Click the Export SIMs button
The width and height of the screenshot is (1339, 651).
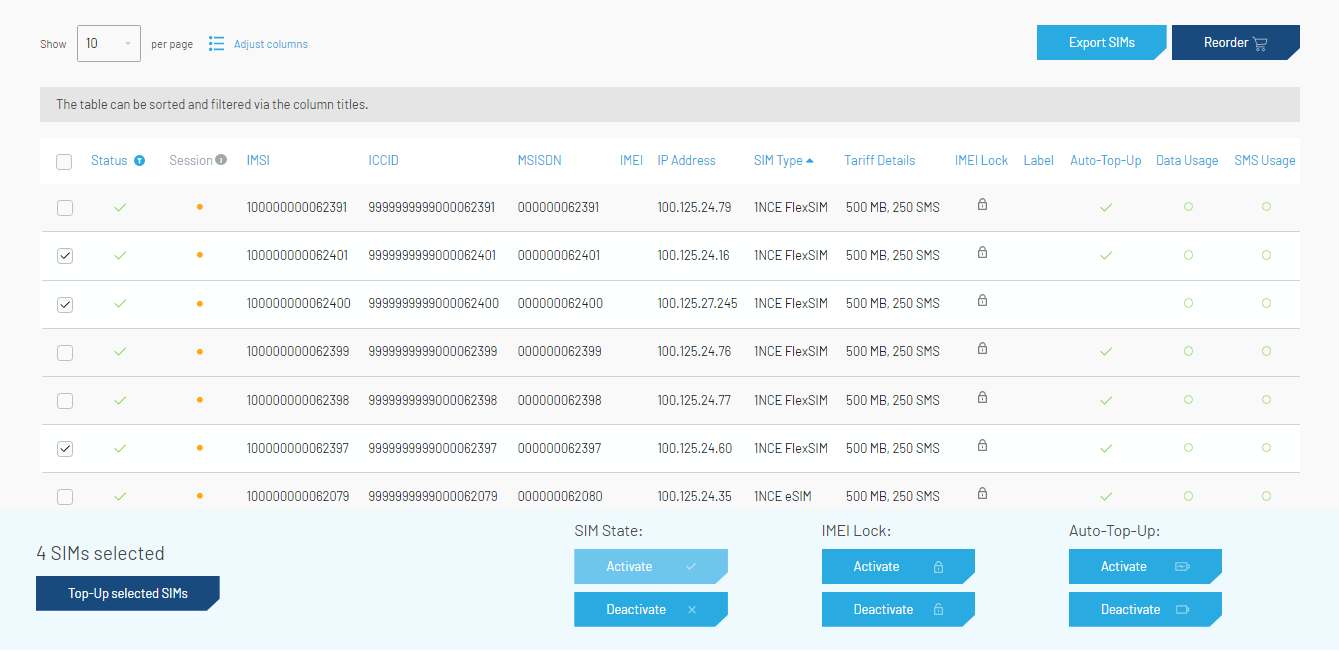(1101, 43)
